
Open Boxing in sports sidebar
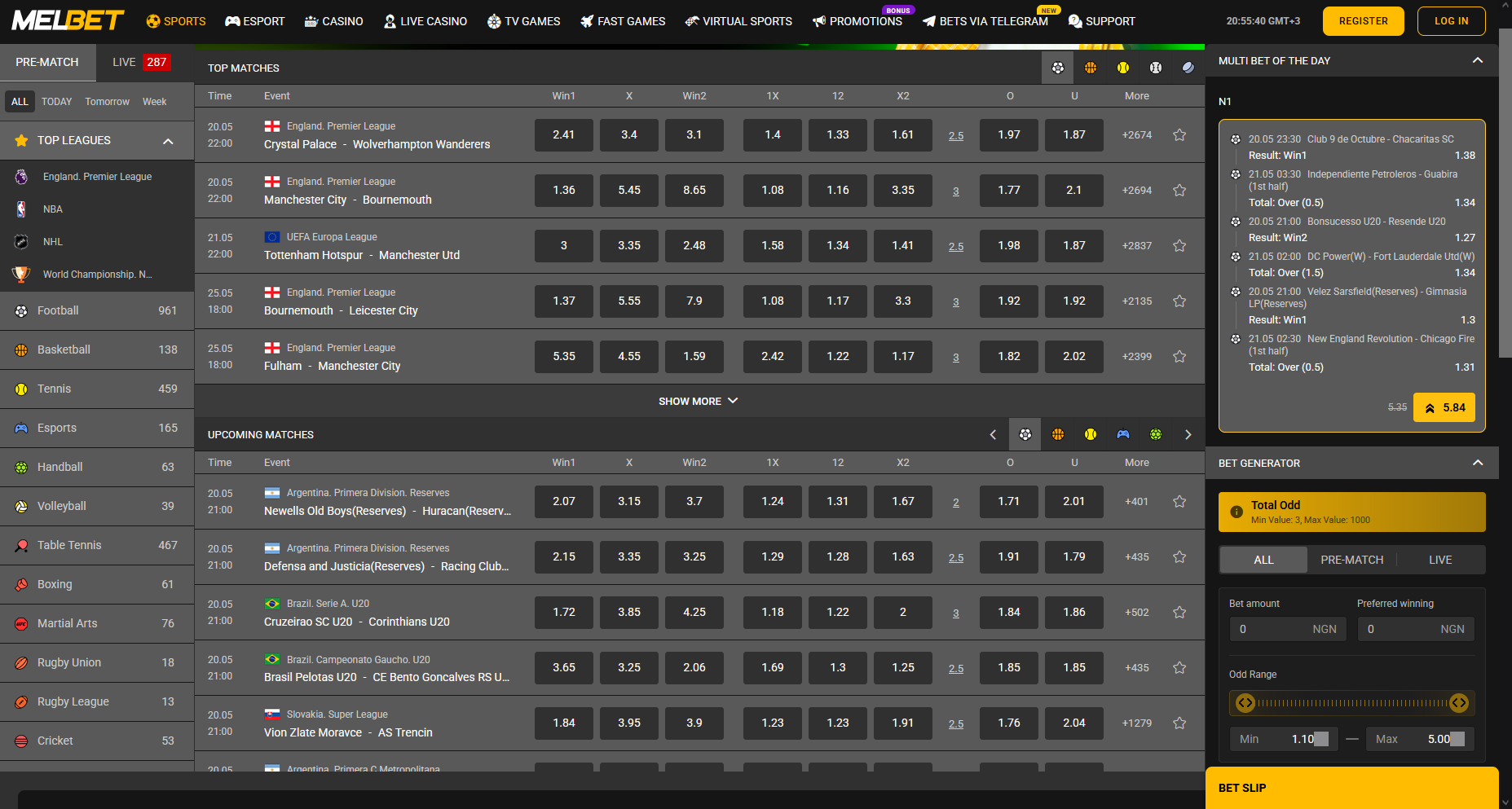tap(97, 584)
